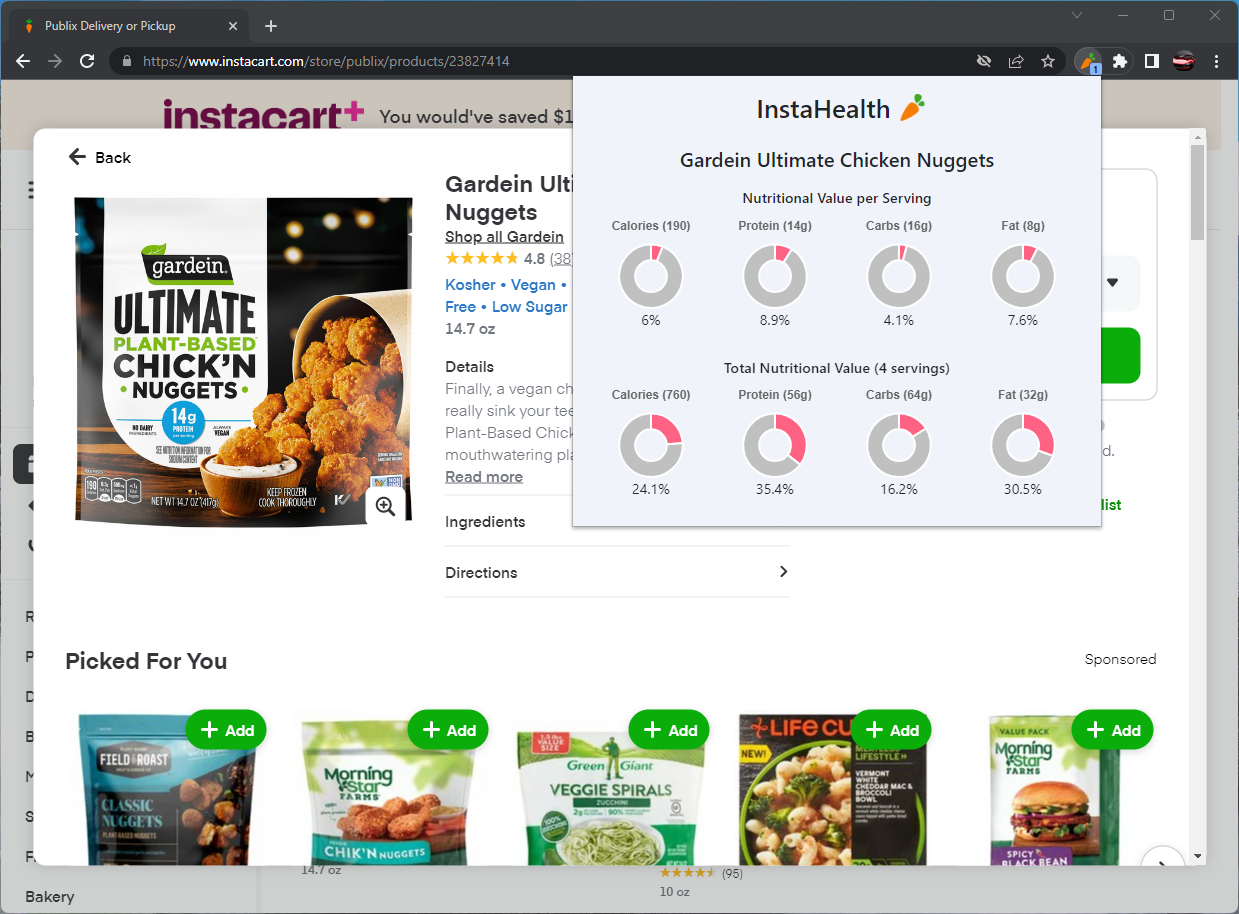Image resolution: width=1239 pixels, height=914 pixels.
Task: Click the address bar URL
Action: [326, 61]
